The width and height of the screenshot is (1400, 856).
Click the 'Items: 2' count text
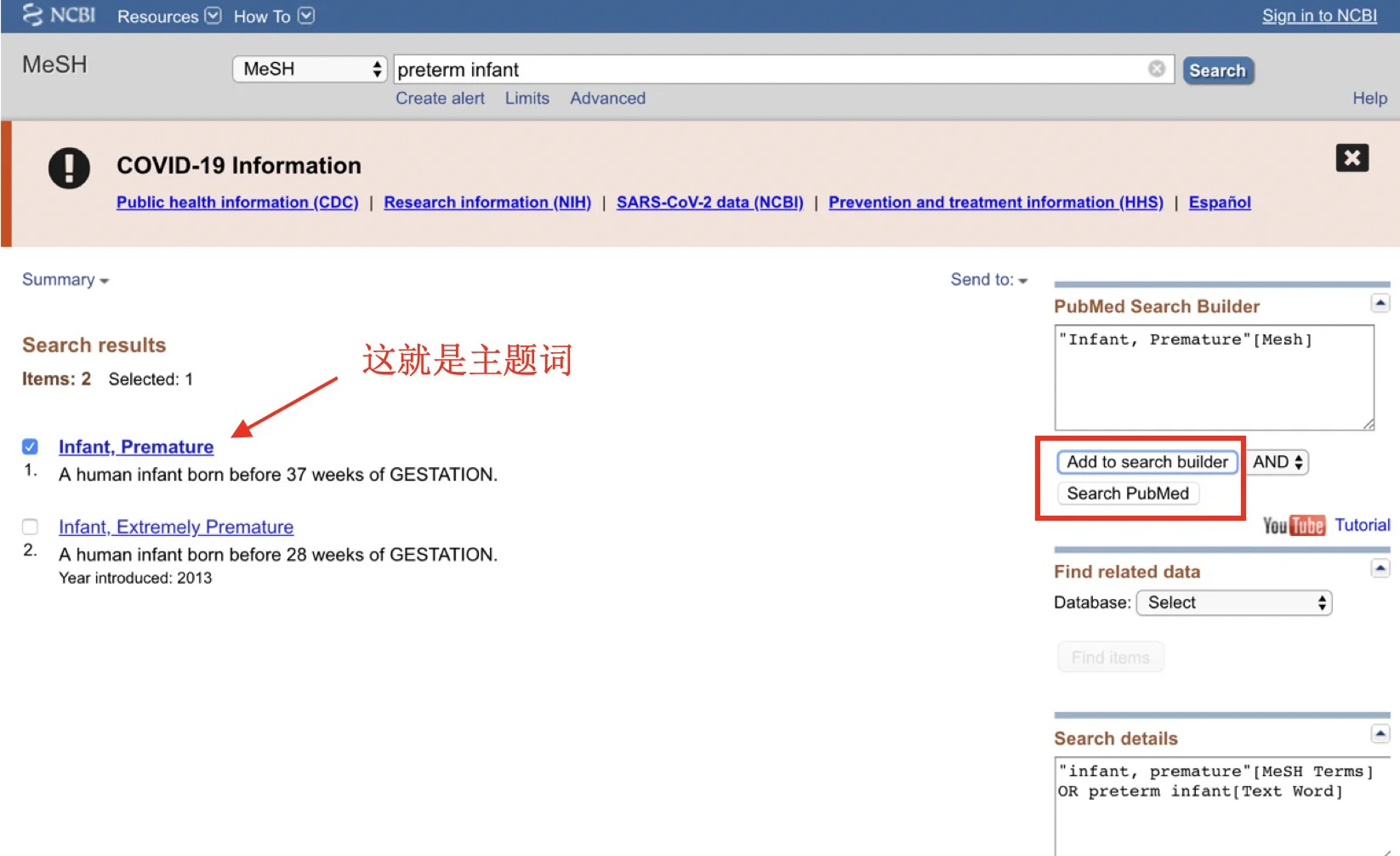point(56,379)
